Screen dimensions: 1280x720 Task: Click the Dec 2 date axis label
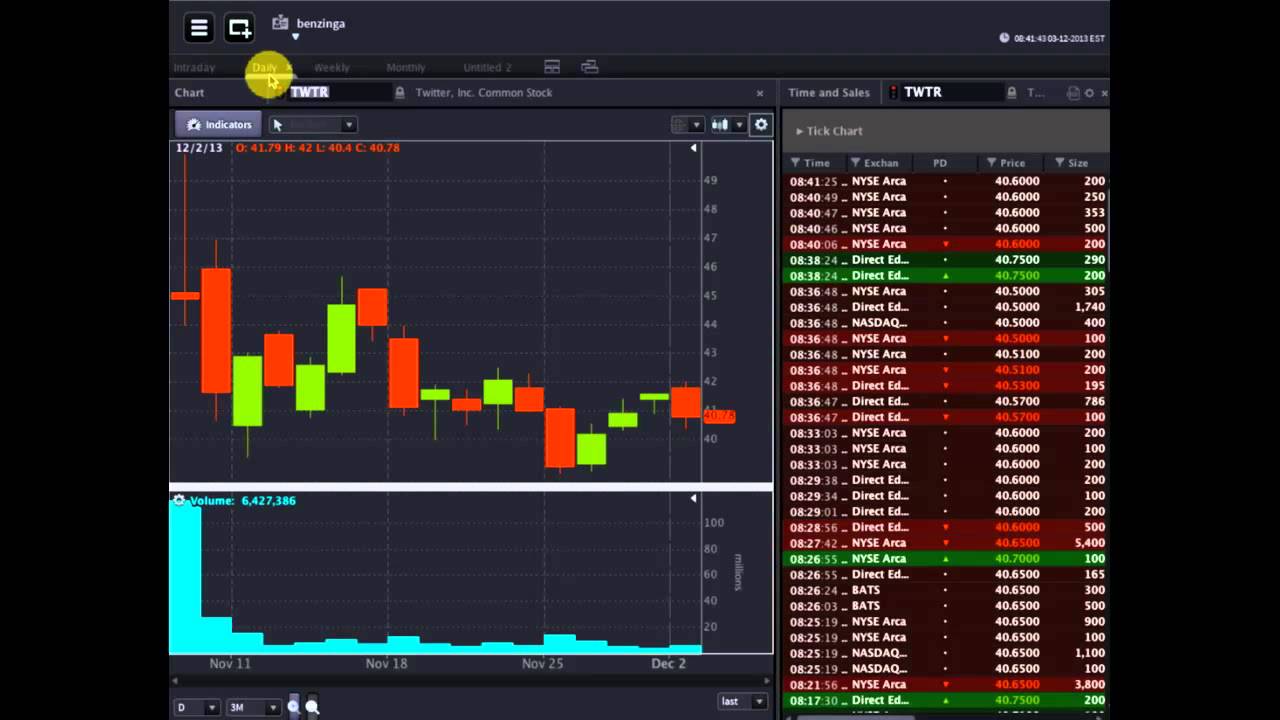click(x=668, y=663)
